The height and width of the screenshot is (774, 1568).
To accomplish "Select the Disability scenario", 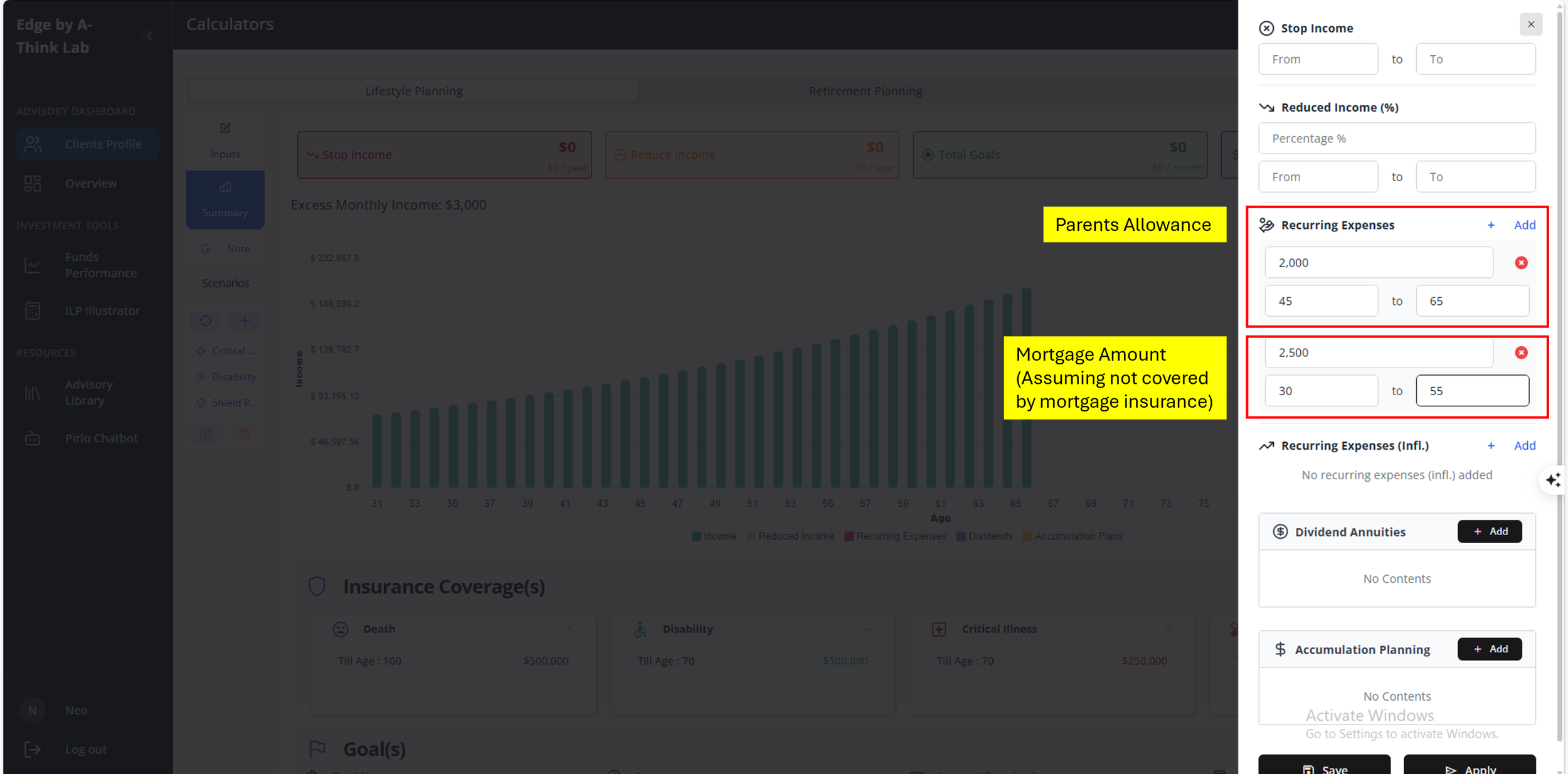I will [x=226, y=376].
